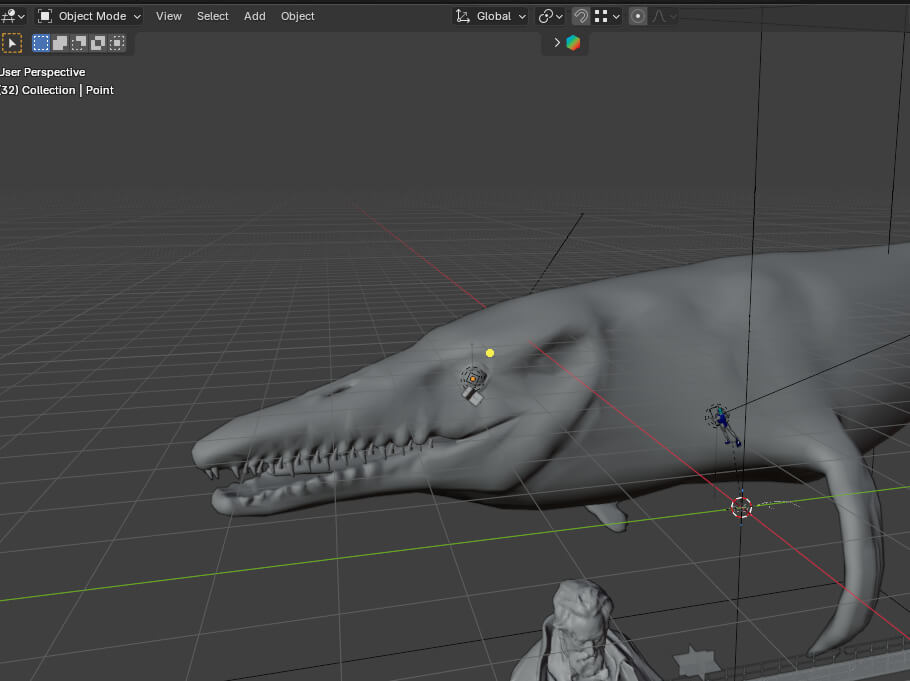Choose the Subtract Selection mode

coord(79,44)
